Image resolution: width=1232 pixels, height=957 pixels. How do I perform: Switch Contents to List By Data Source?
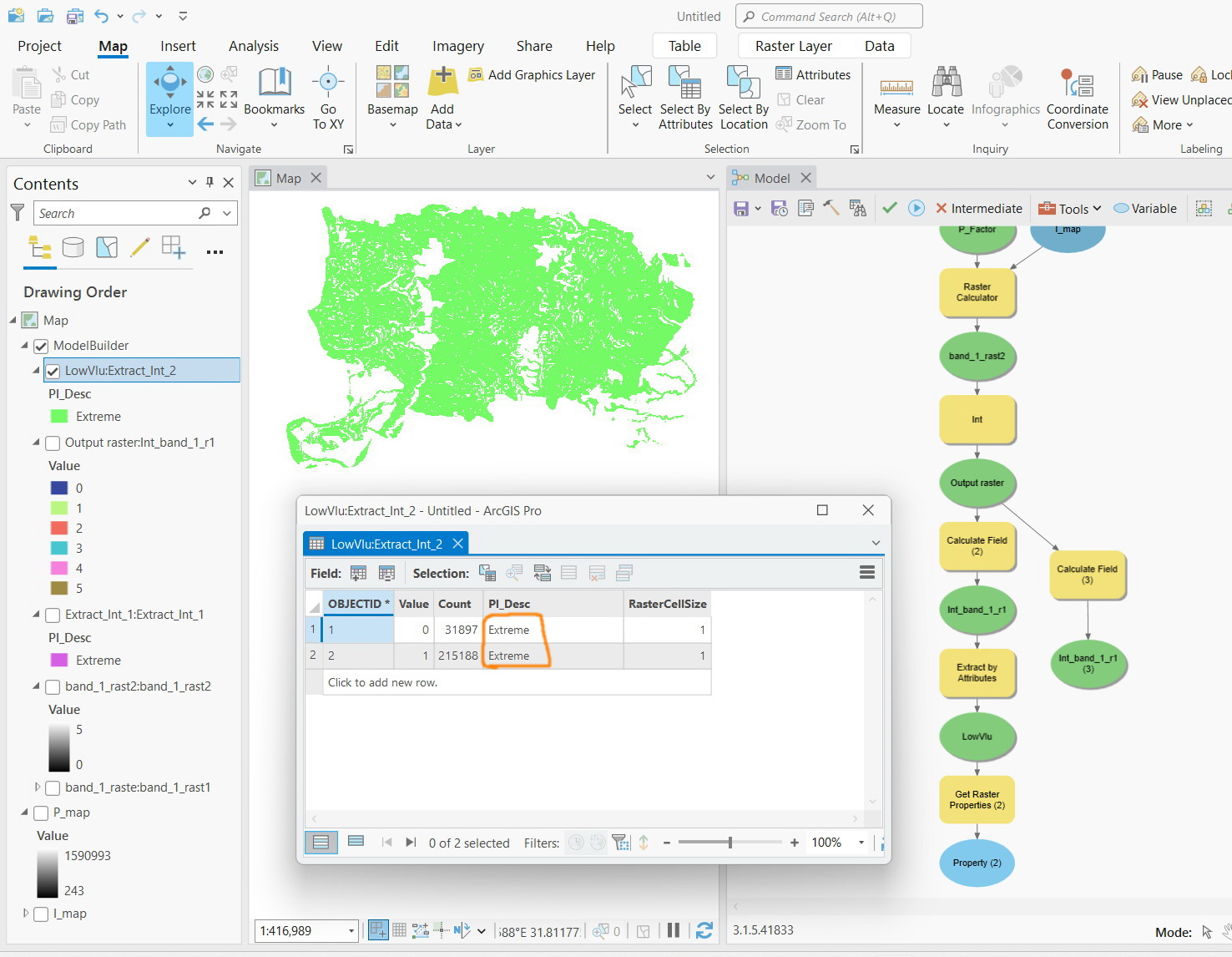[x=73, y=247]
